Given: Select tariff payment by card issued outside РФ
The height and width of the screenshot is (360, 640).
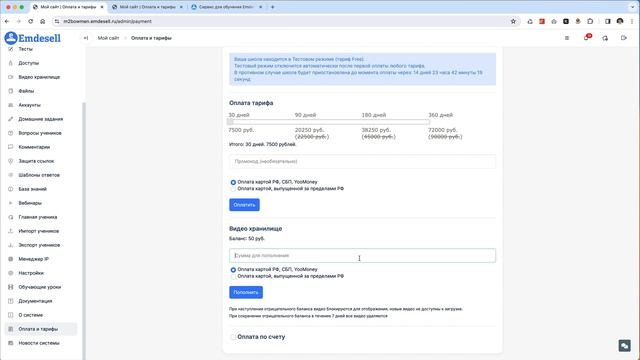Looking at the screenshot, I should pyautogui.click(x=233, y=189).
